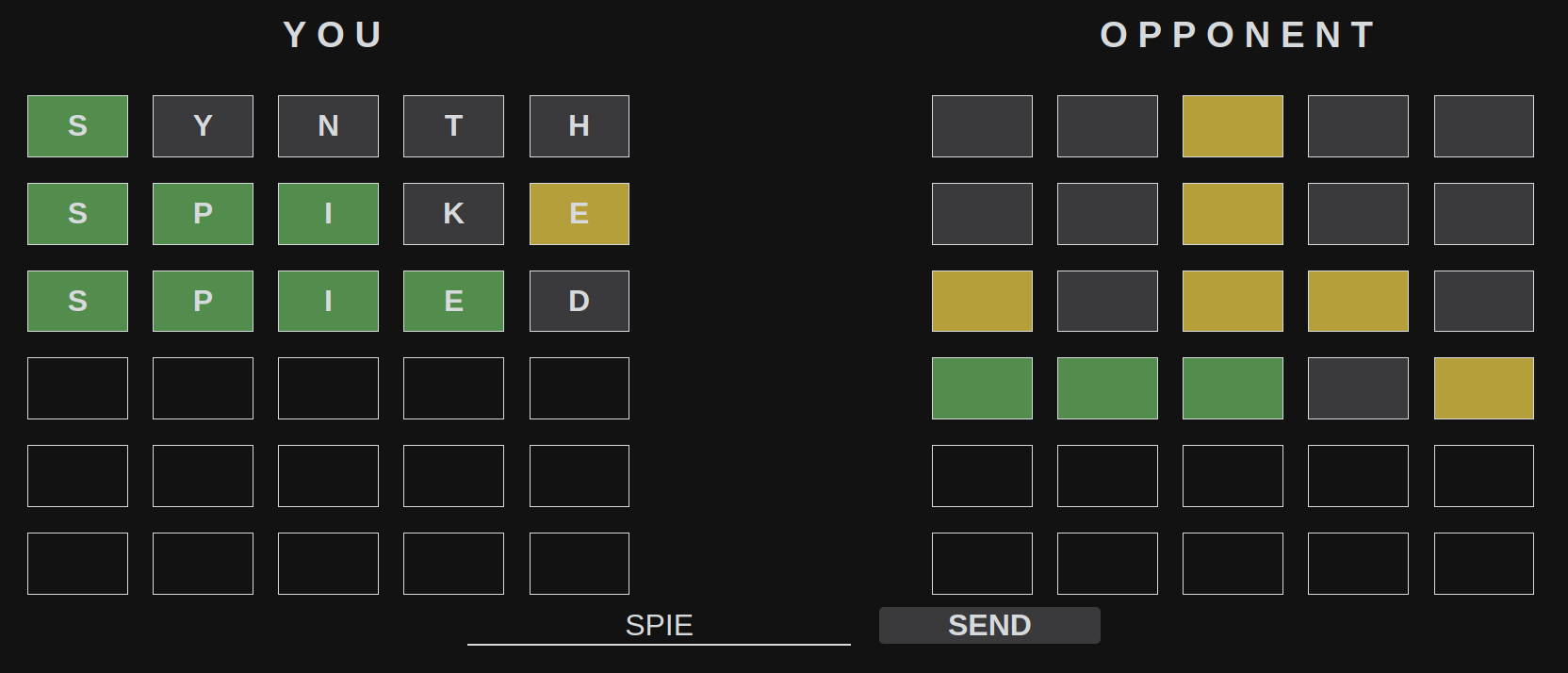Click the first empty tile in your fourth row

(x=77, y=388)
